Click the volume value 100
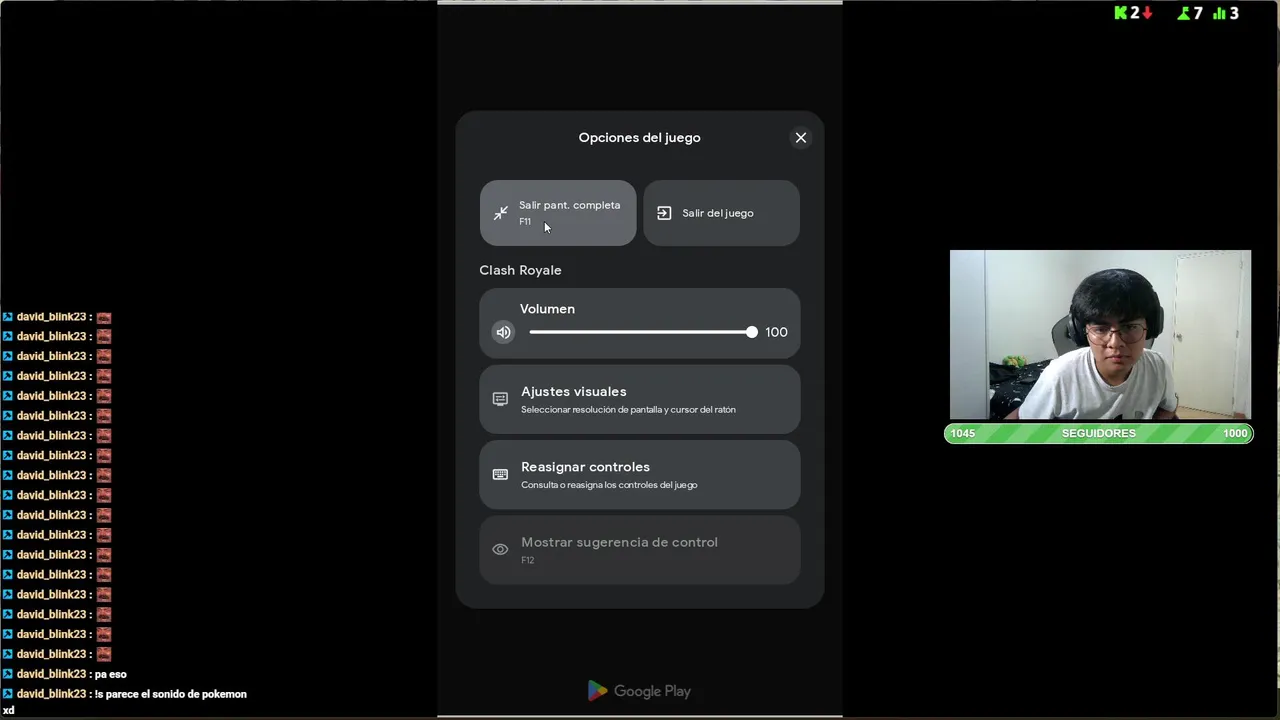 [776, 332]
